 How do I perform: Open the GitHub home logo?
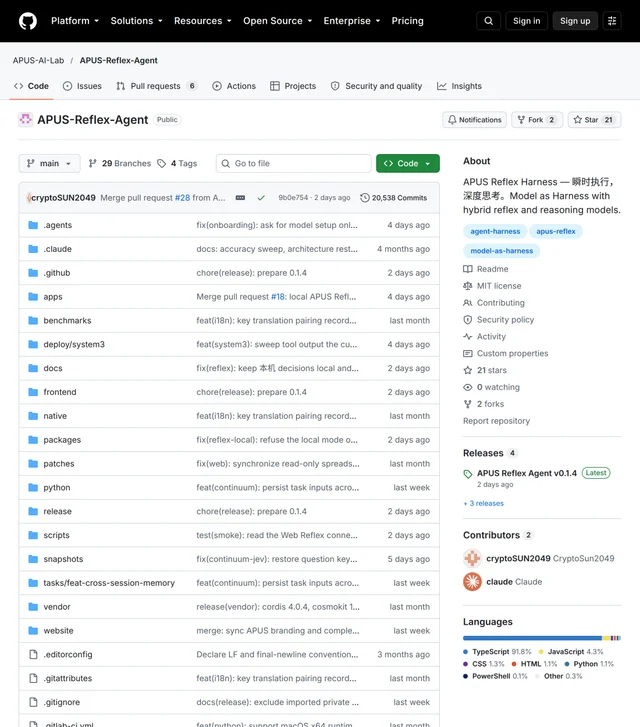click(28, 21)
